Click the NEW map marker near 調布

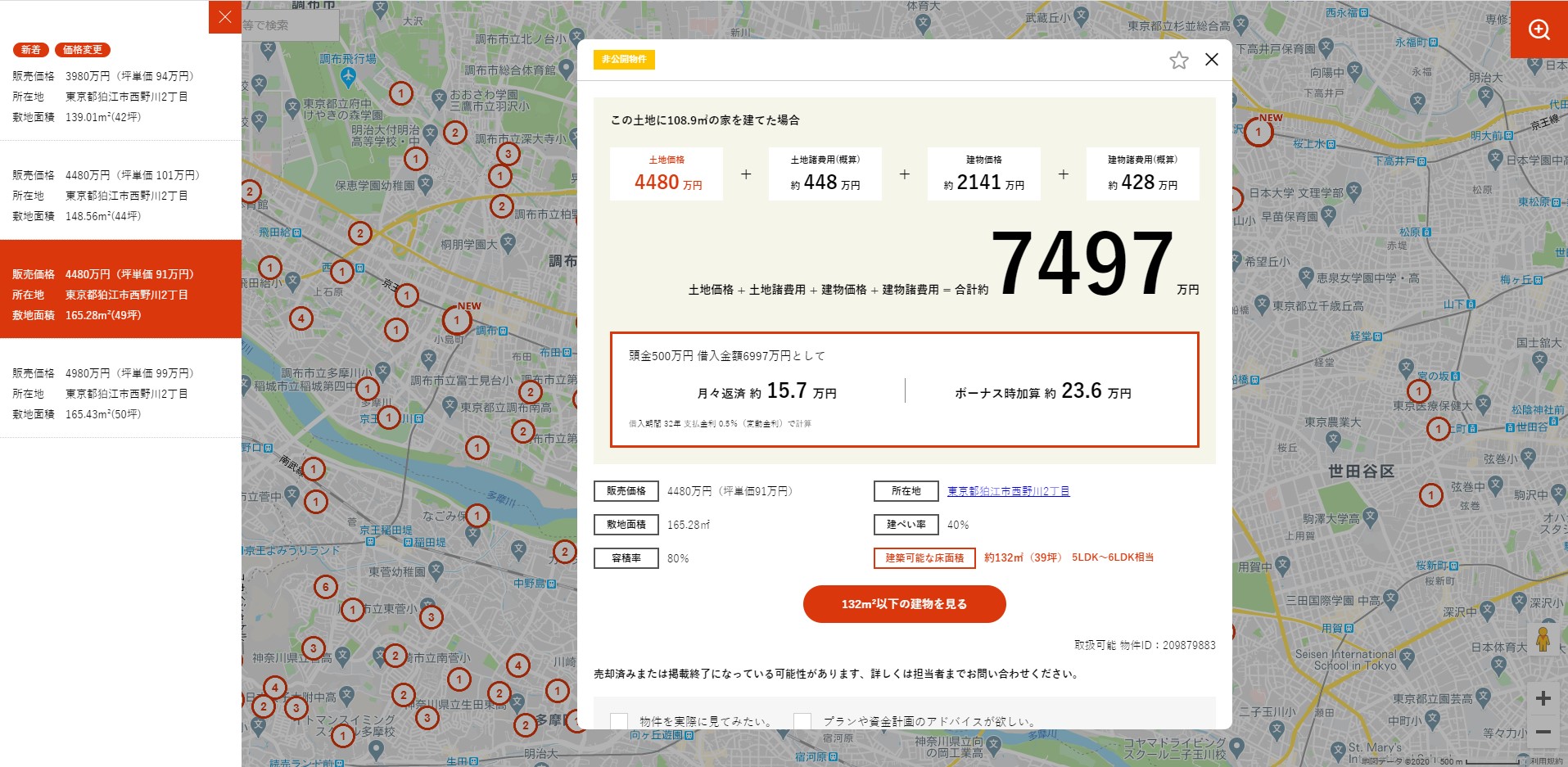coord(457,320)
